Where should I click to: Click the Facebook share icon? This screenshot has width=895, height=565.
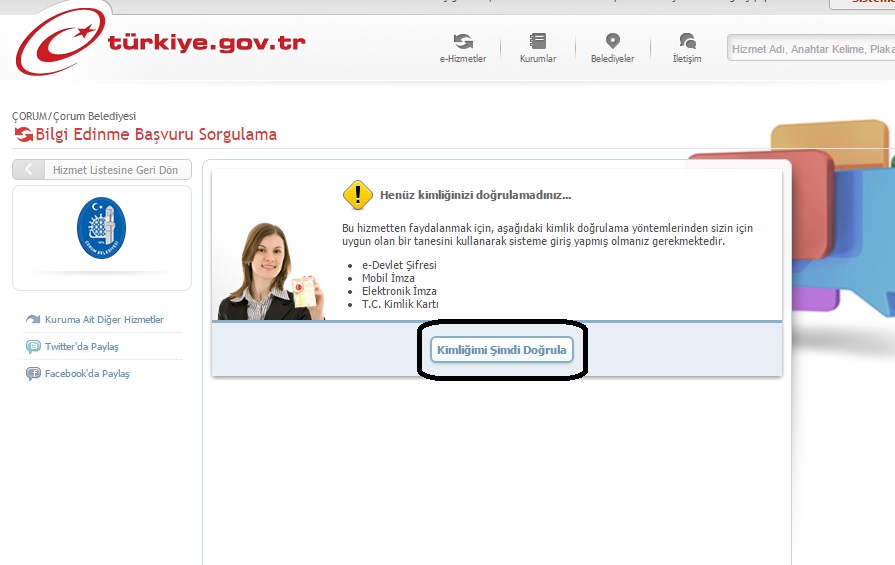33,374
